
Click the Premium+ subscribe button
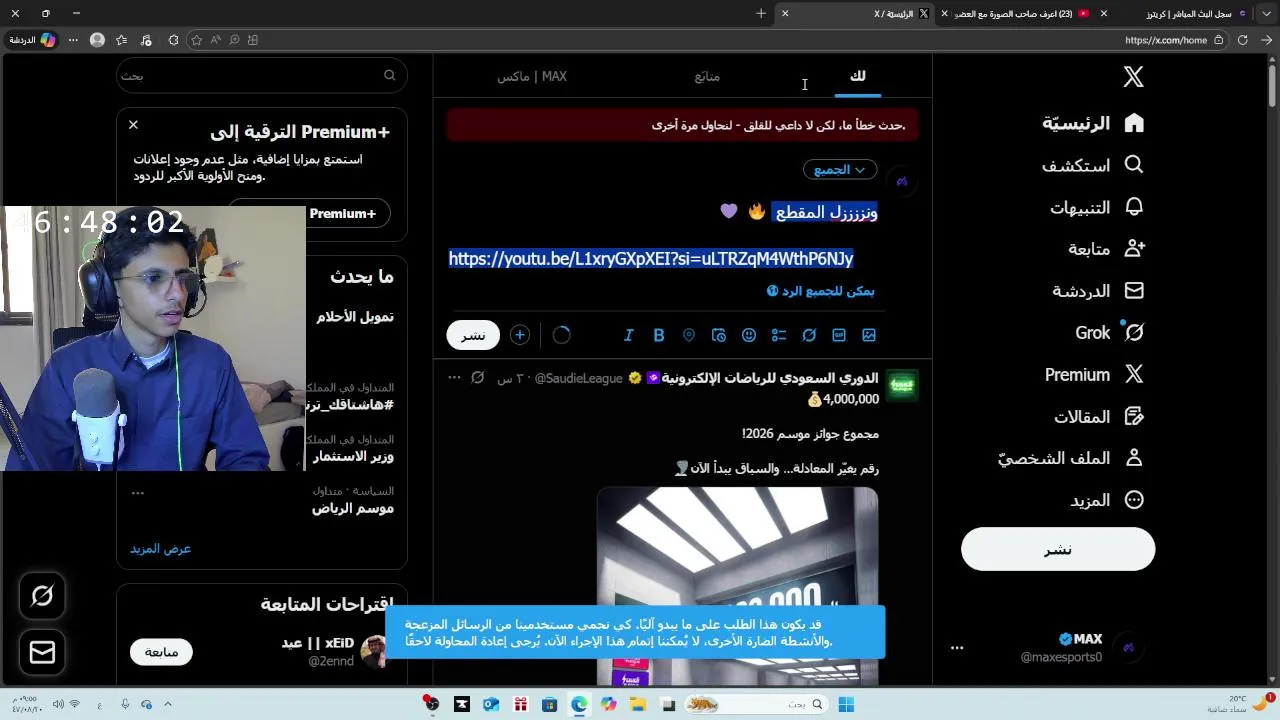point(309,213)
